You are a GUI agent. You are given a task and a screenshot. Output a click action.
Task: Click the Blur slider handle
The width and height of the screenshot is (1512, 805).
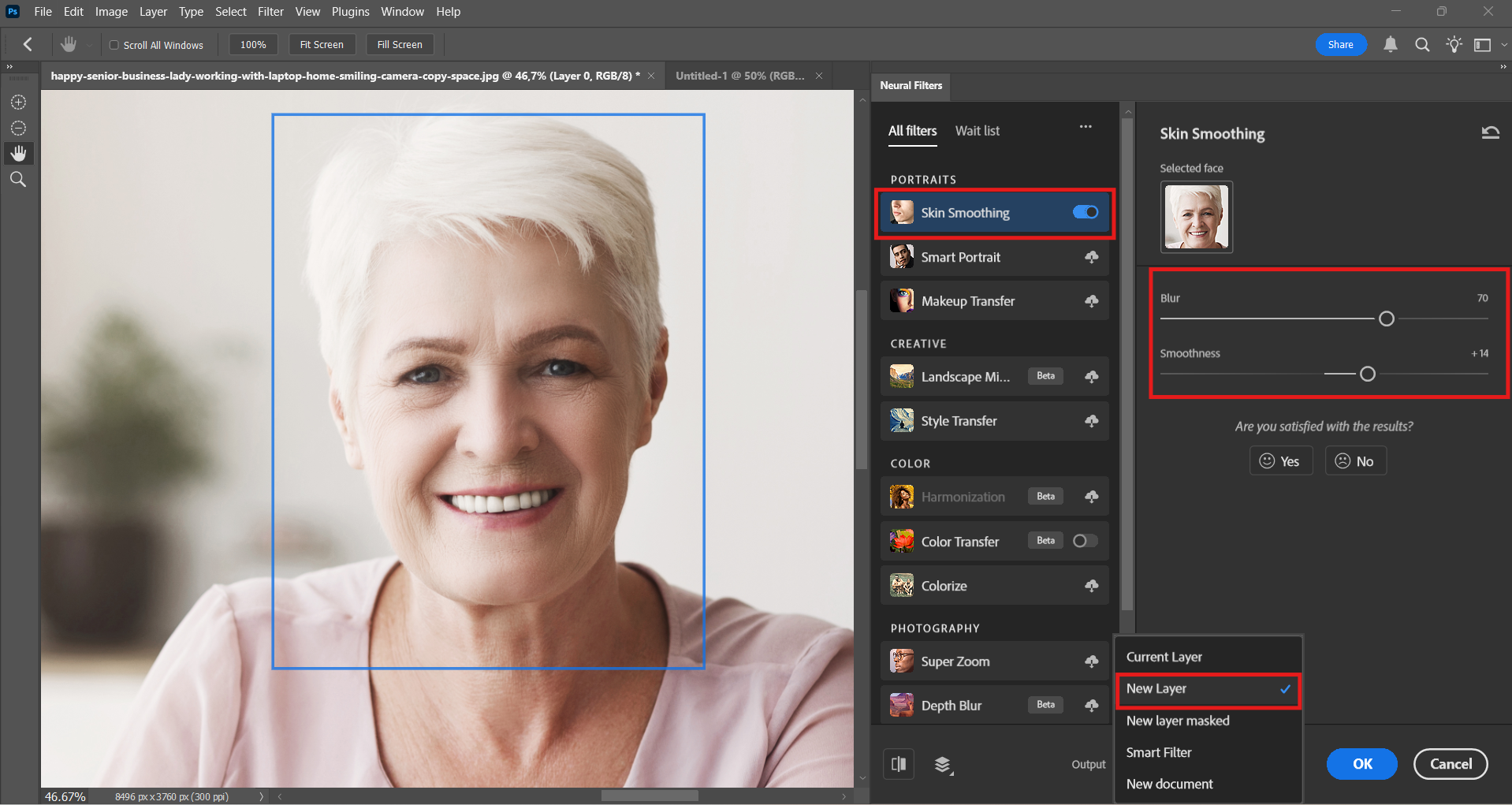[1386, 319]
